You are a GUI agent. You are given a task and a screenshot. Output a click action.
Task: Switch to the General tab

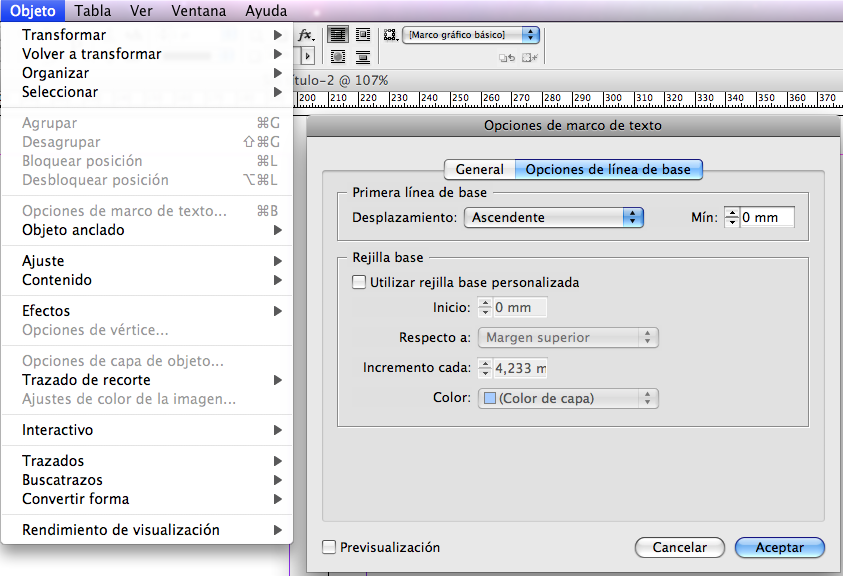tap(478, 169)
